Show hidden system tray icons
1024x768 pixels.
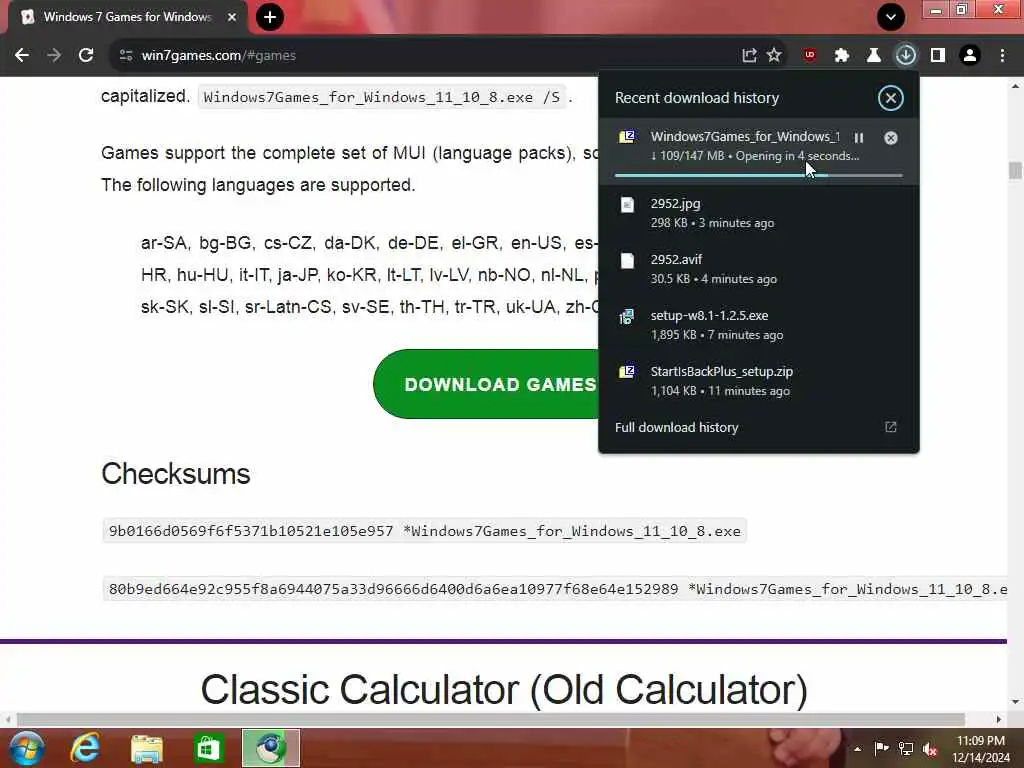(857, 749)
